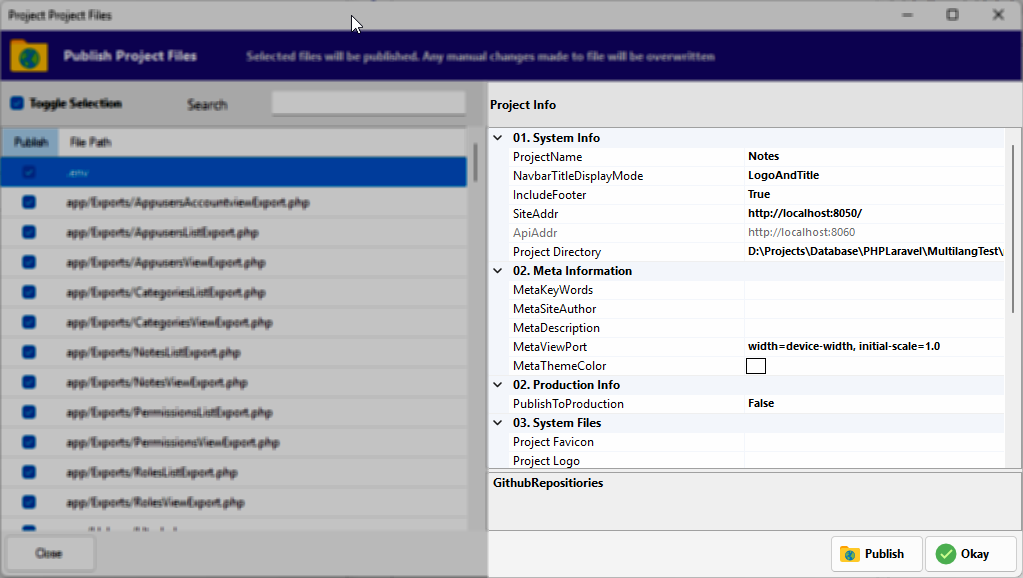Select the app/Exports/CategoriesViewExport.php file path

pos(169,323)
